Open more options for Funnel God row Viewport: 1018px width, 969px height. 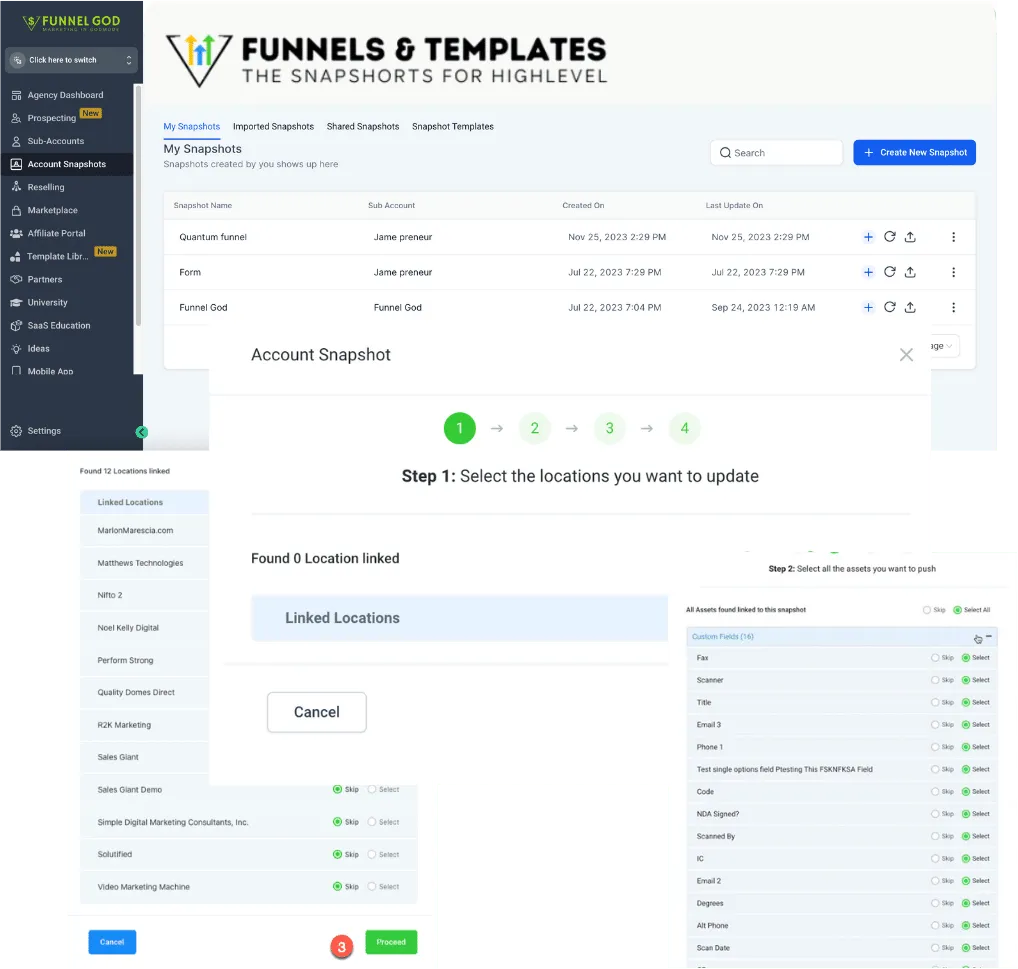(x=953, y=307)
